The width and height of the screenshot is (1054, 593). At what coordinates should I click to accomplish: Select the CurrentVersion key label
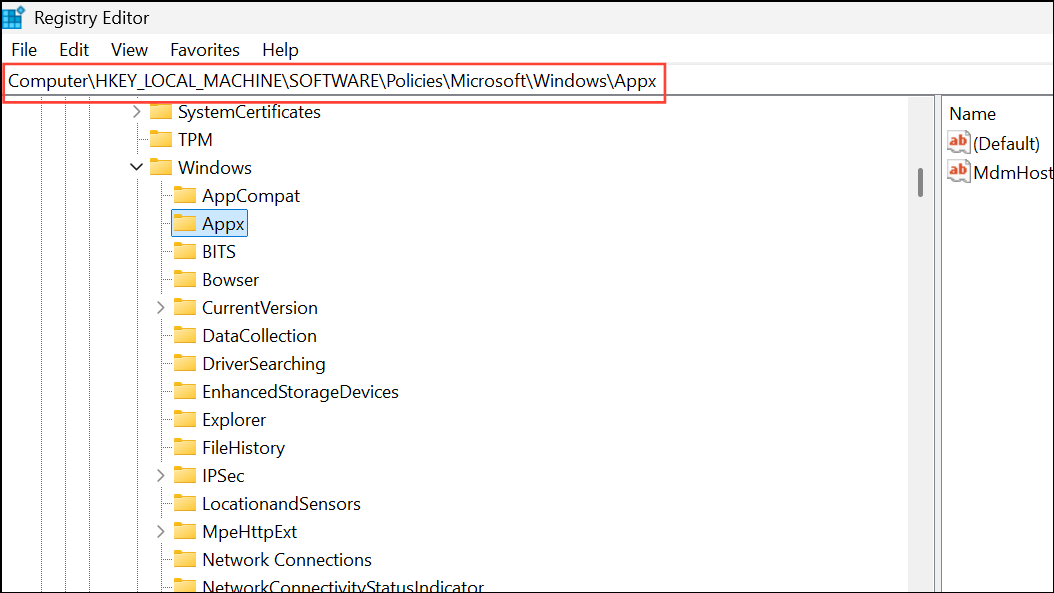[260, 308]
